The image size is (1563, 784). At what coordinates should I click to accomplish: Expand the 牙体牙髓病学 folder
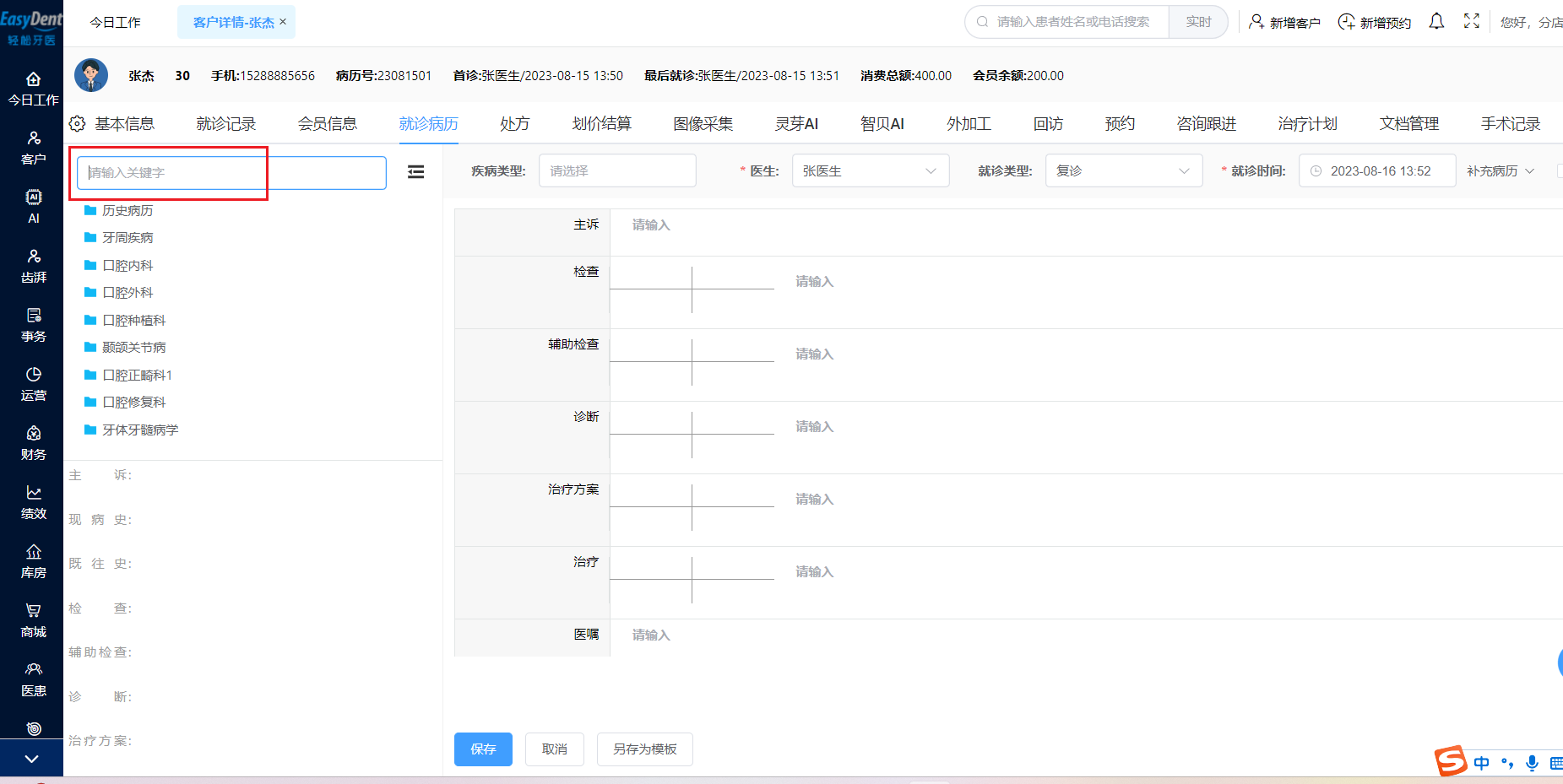click(x=132, y=430)
